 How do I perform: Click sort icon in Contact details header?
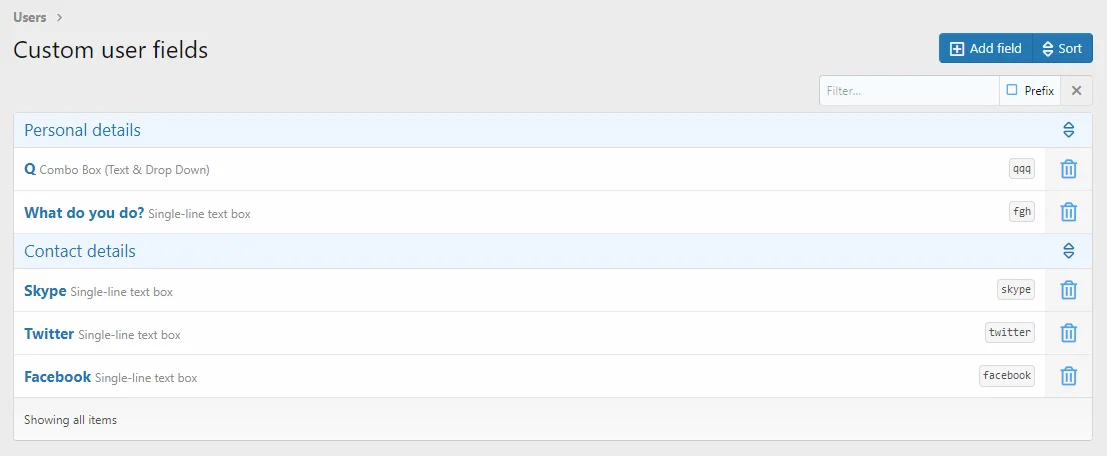click(1068, 251)
